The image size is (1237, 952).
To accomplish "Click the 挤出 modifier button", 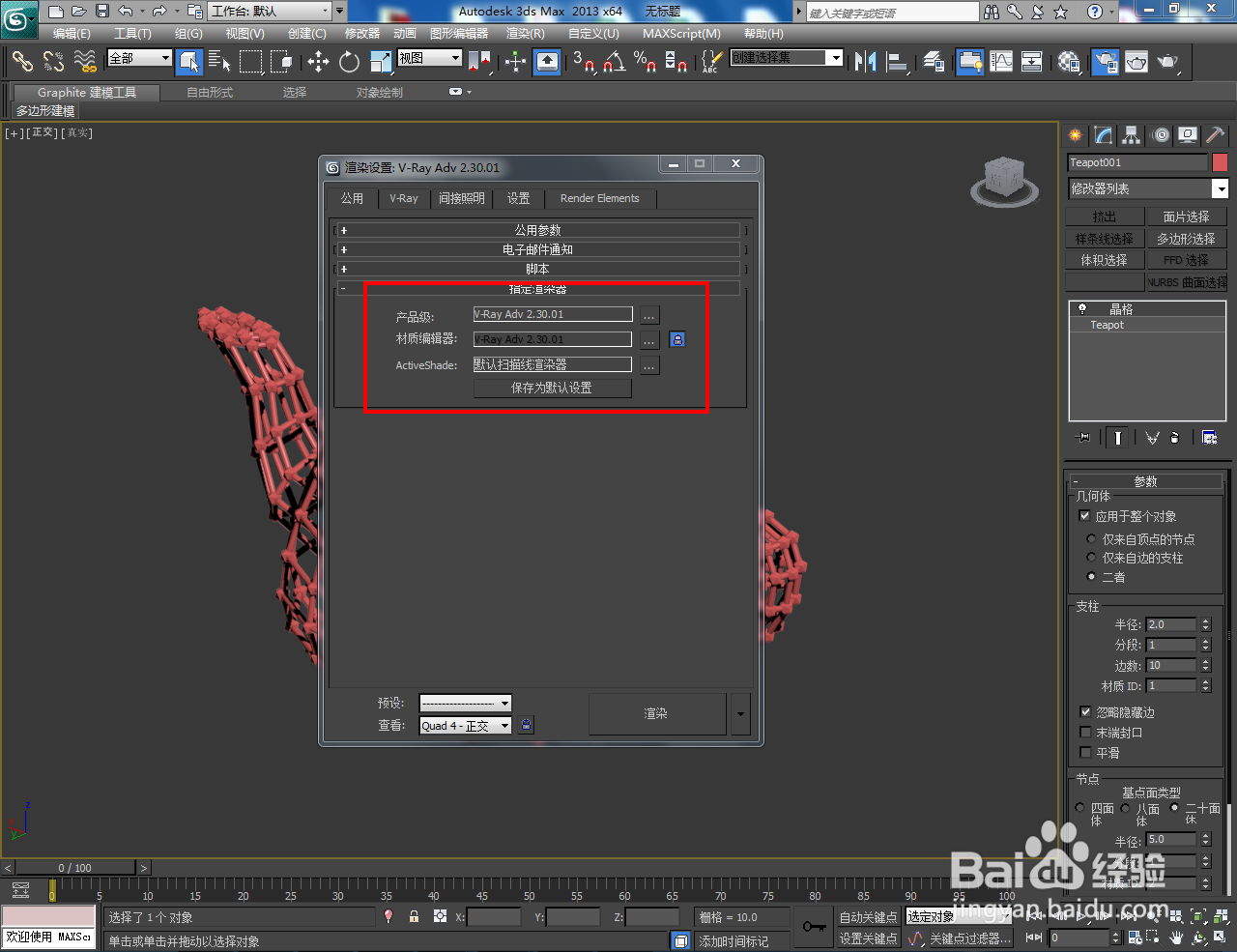I will [1104, 216].
